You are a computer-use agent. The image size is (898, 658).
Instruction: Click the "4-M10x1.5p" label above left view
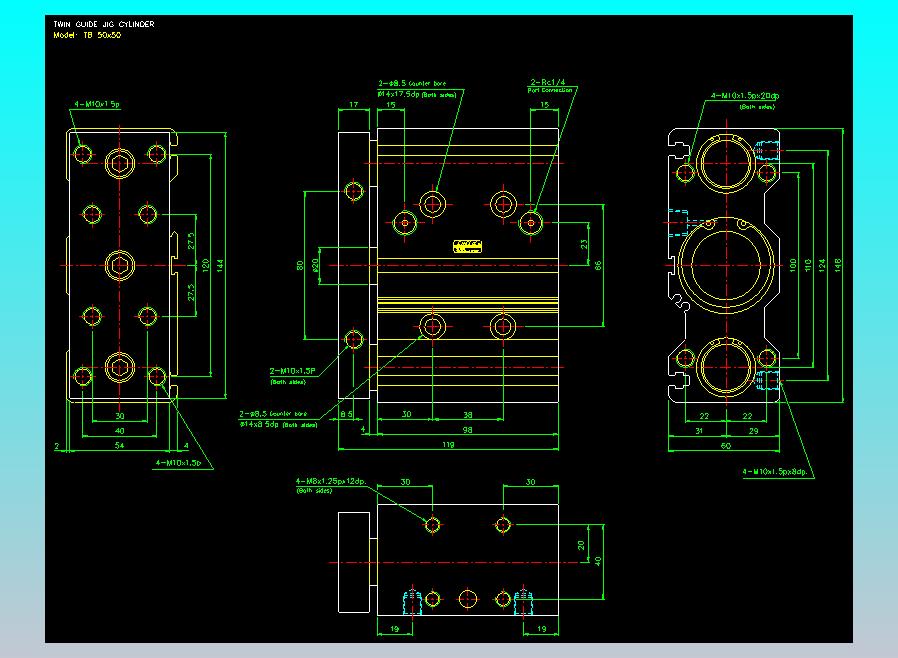click(x=96, y=103)
